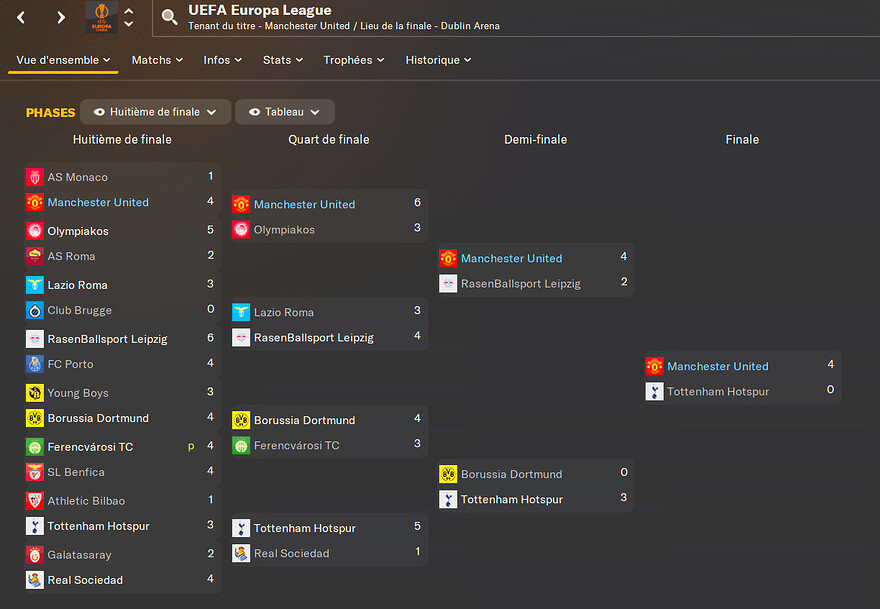Click AS Monaco's crest in the round of 16
This screenshot has height=609, width=880.
click(x=35, y=177)
